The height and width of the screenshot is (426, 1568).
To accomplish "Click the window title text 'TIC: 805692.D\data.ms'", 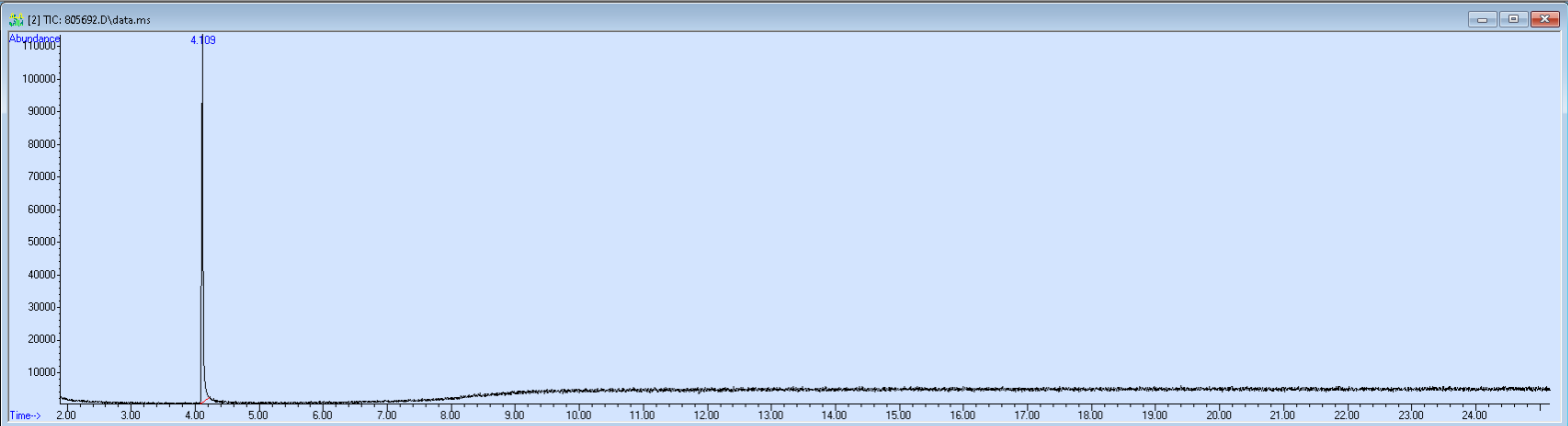I will [97, 20].
